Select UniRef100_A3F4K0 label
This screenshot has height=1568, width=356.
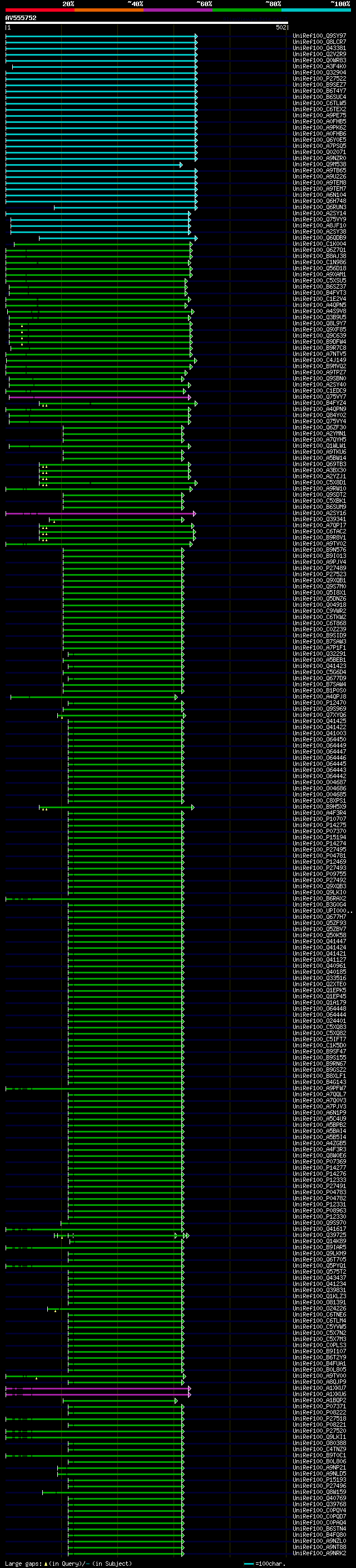pos(319,66)
